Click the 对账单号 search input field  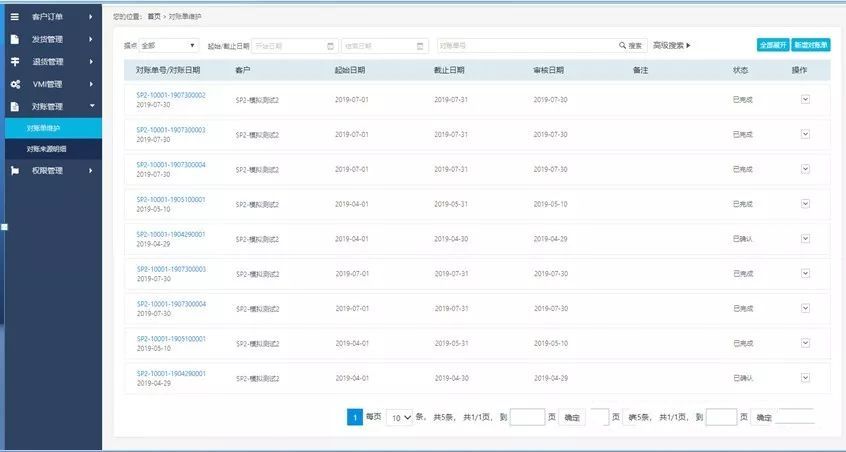(528, 46)
